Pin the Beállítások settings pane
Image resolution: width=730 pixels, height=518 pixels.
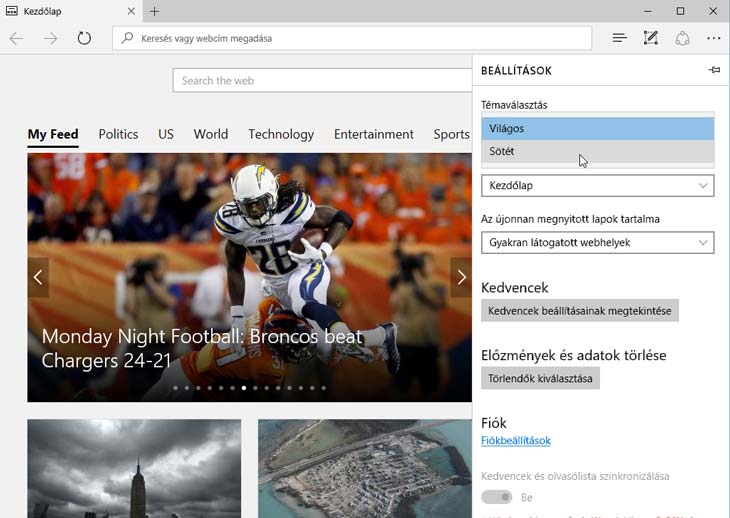coord(713,70)
